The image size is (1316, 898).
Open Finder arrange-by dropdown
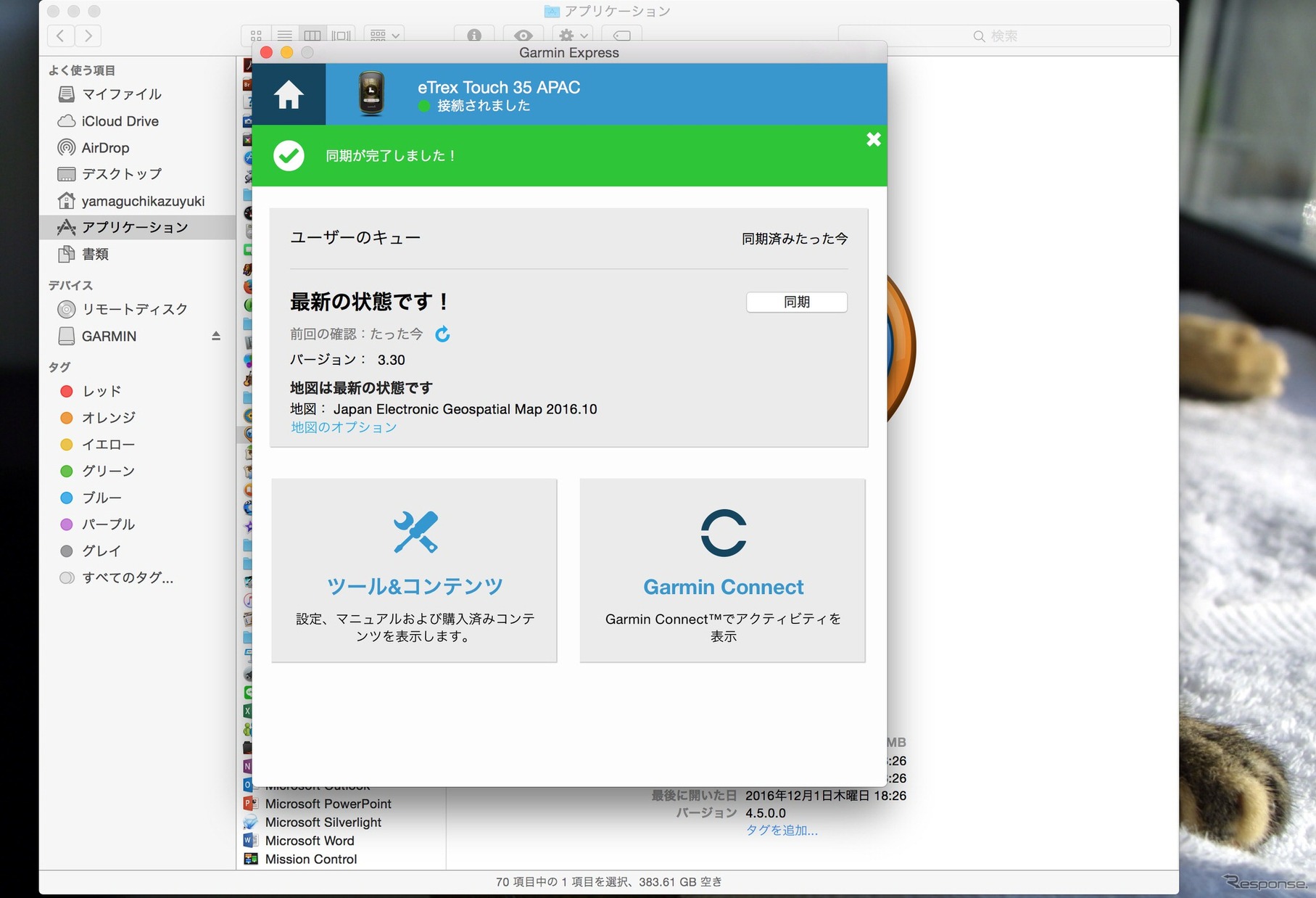click(385, 36)
